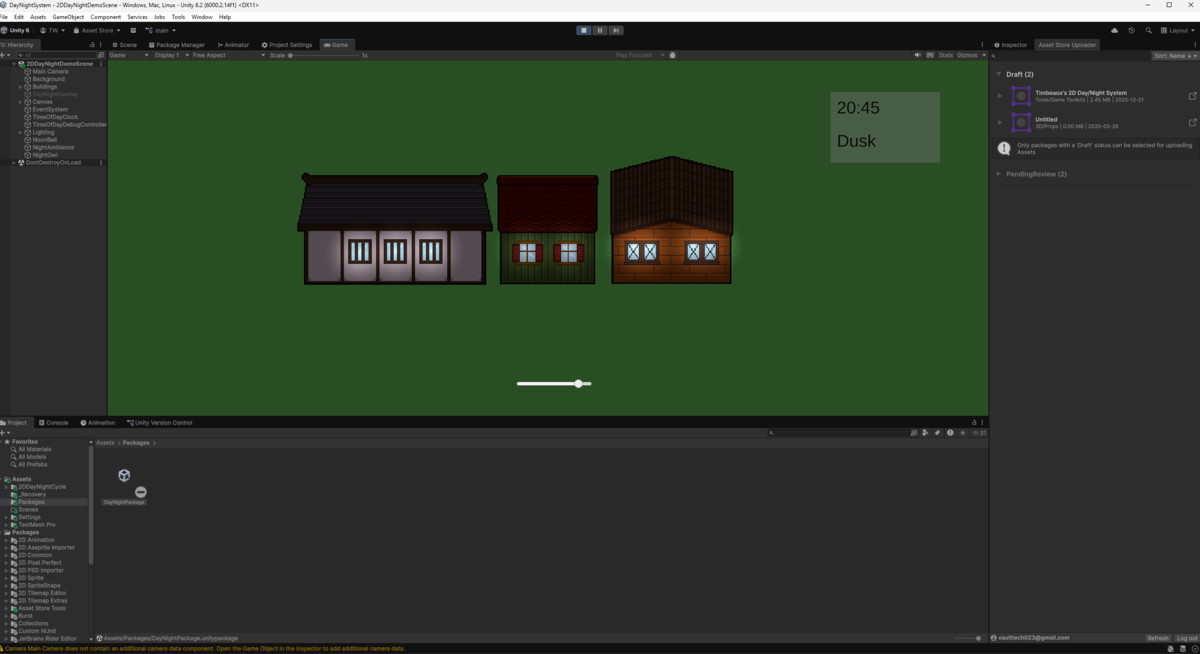
Task: Switch to the Animator tab
Action: [233, 45]
